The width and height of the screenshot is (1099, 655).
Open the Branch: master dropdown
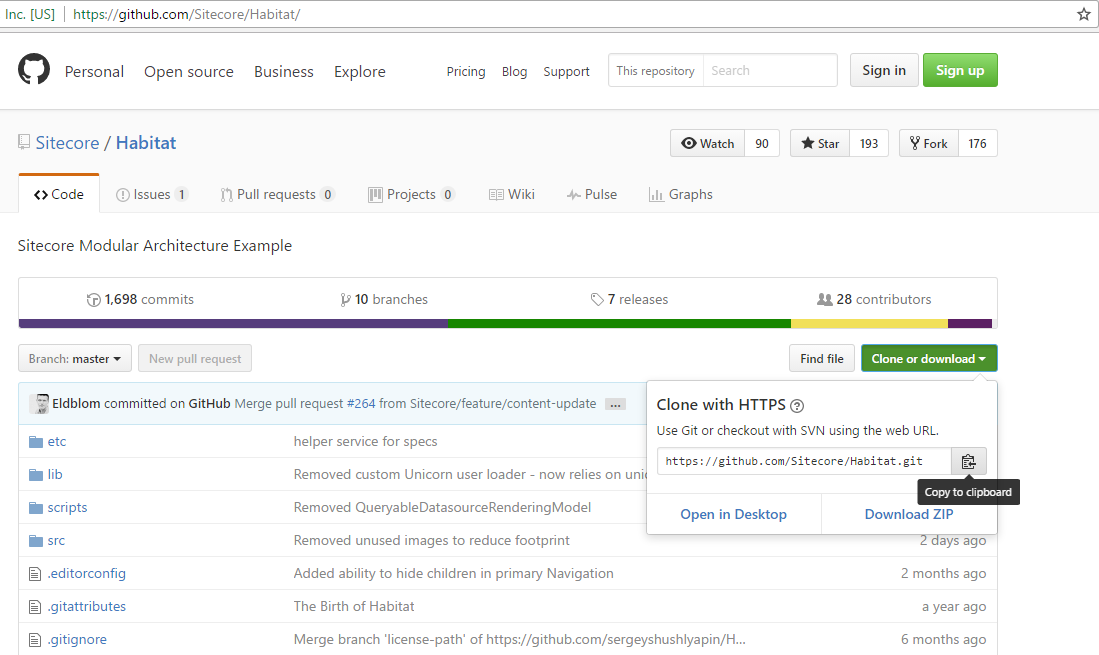pos(74,358)
